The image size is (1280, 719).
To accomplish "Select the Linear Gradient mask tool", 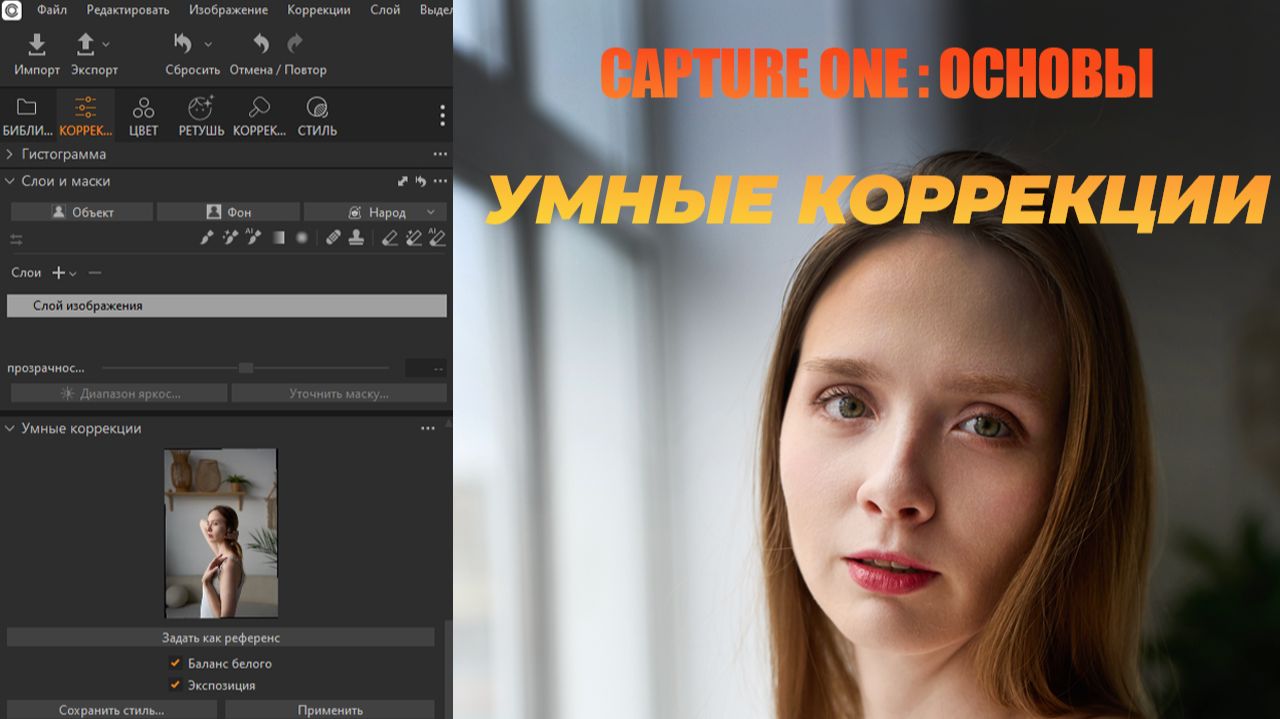I will (279, 238).
